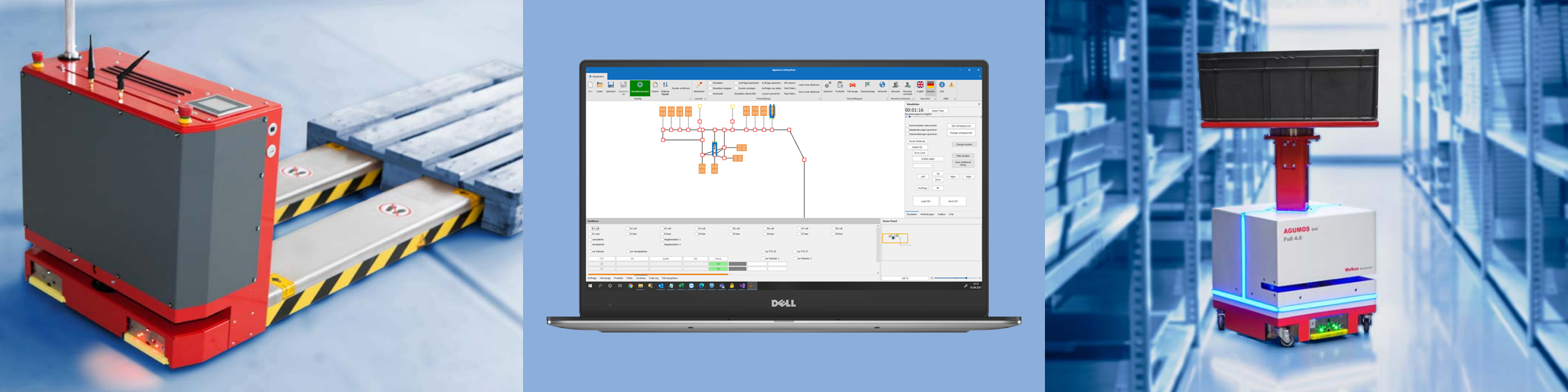The height and width of the screenshot is (392, 1568).
Task: Click the Save CSV button
Action: coord(953,201)
